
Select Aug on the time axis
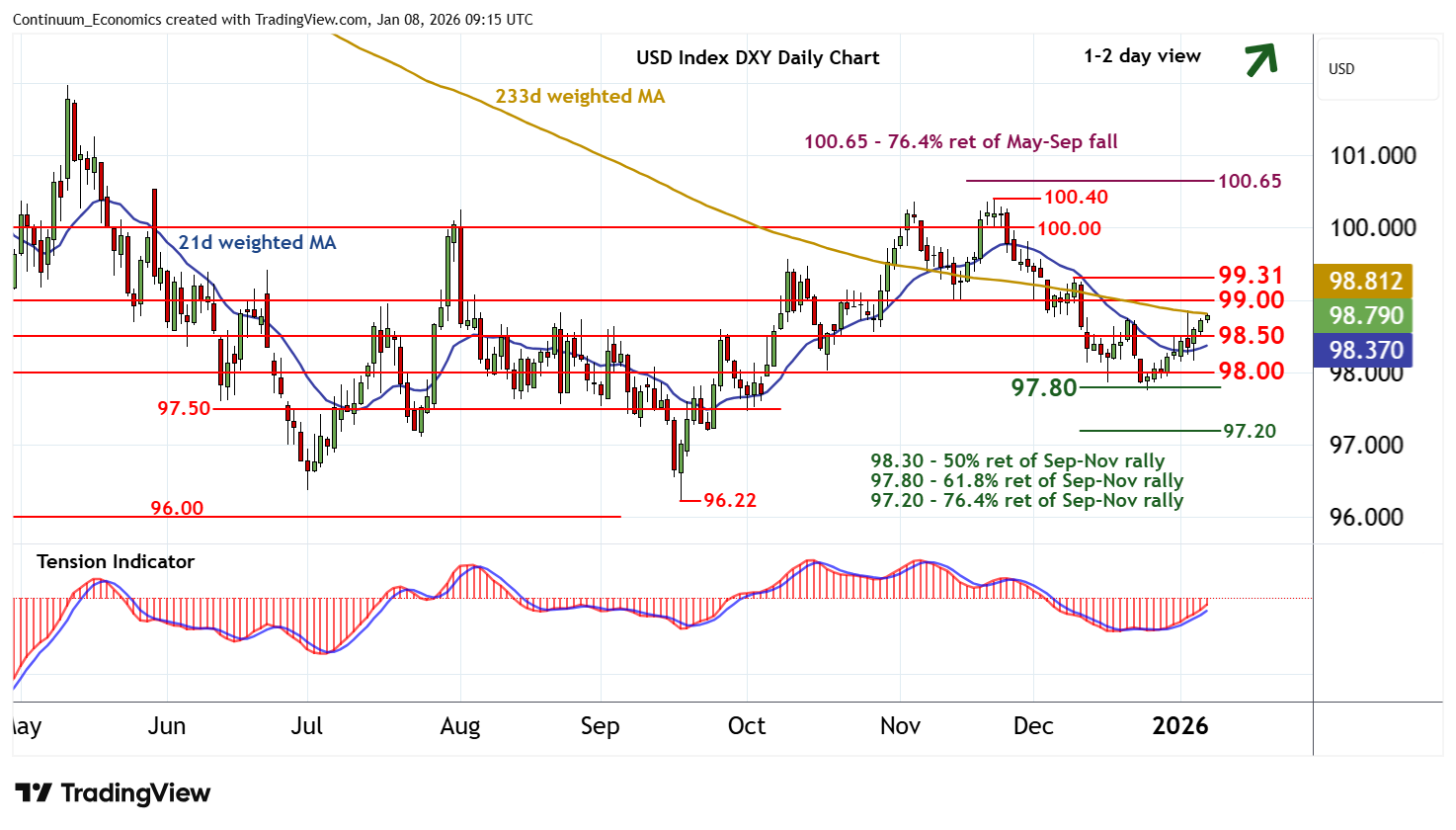click(460, 726)
